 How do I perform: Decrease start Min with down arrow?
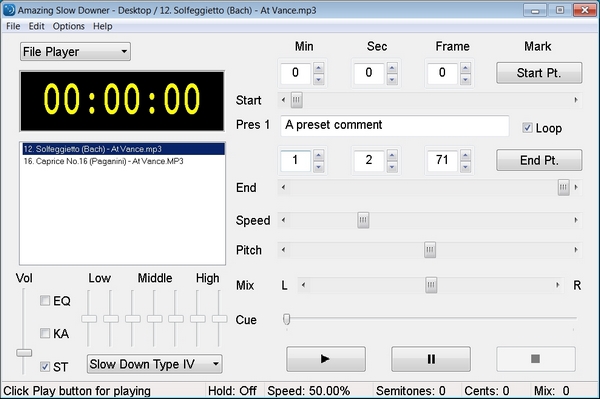tap(318, 79)
